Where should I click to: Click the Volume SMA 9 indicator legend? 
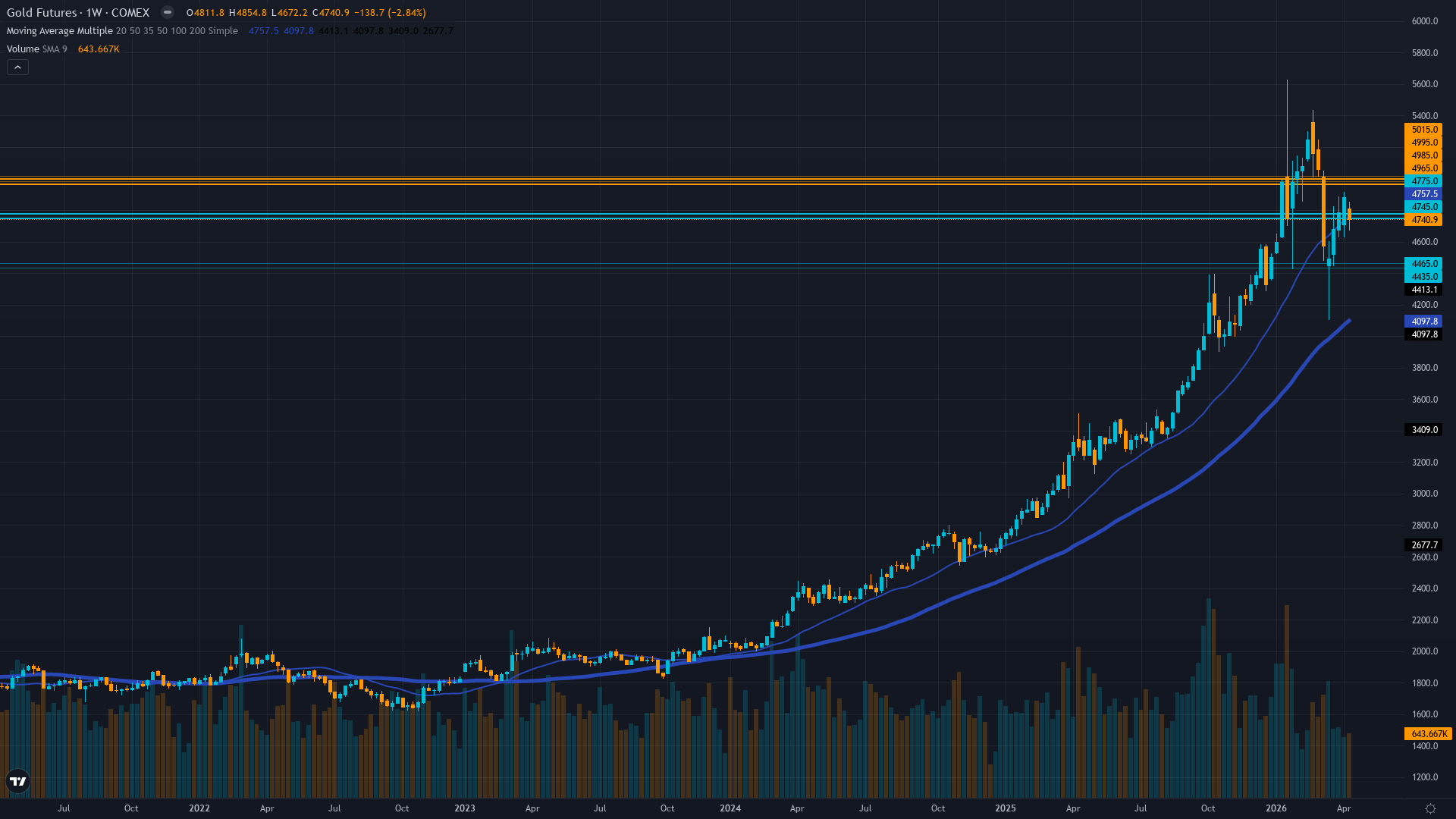[x=37, y=49]
